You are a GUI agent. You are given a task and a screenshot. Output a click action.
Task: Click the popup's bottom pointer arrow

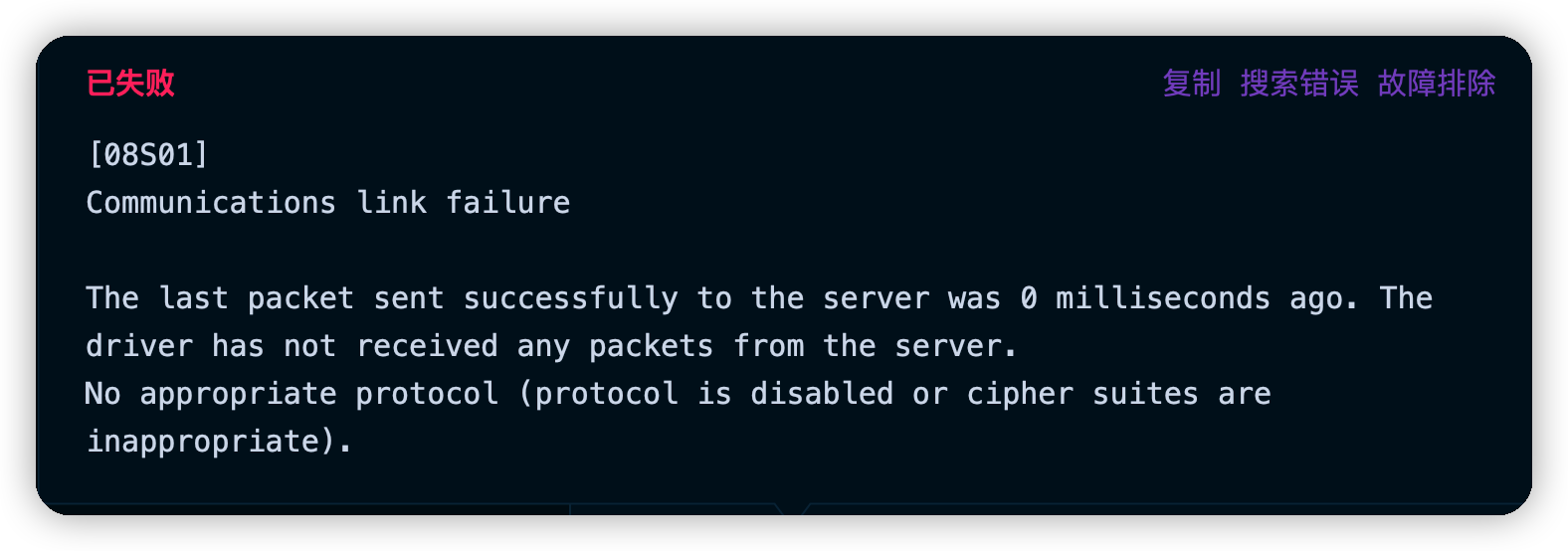[792, 509]
